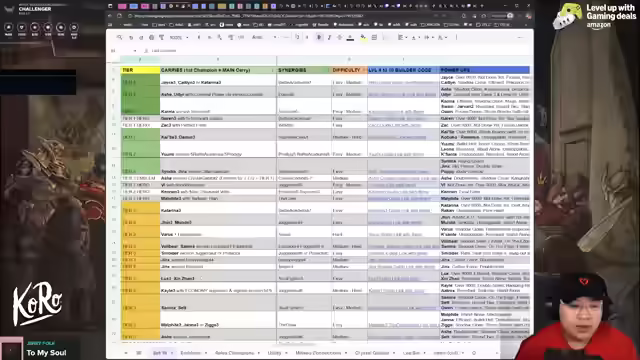The width and height of the screenshot is (640, 360).
Task: Click the search magnifier icon in Sheets toolbar
Action: 120,37
